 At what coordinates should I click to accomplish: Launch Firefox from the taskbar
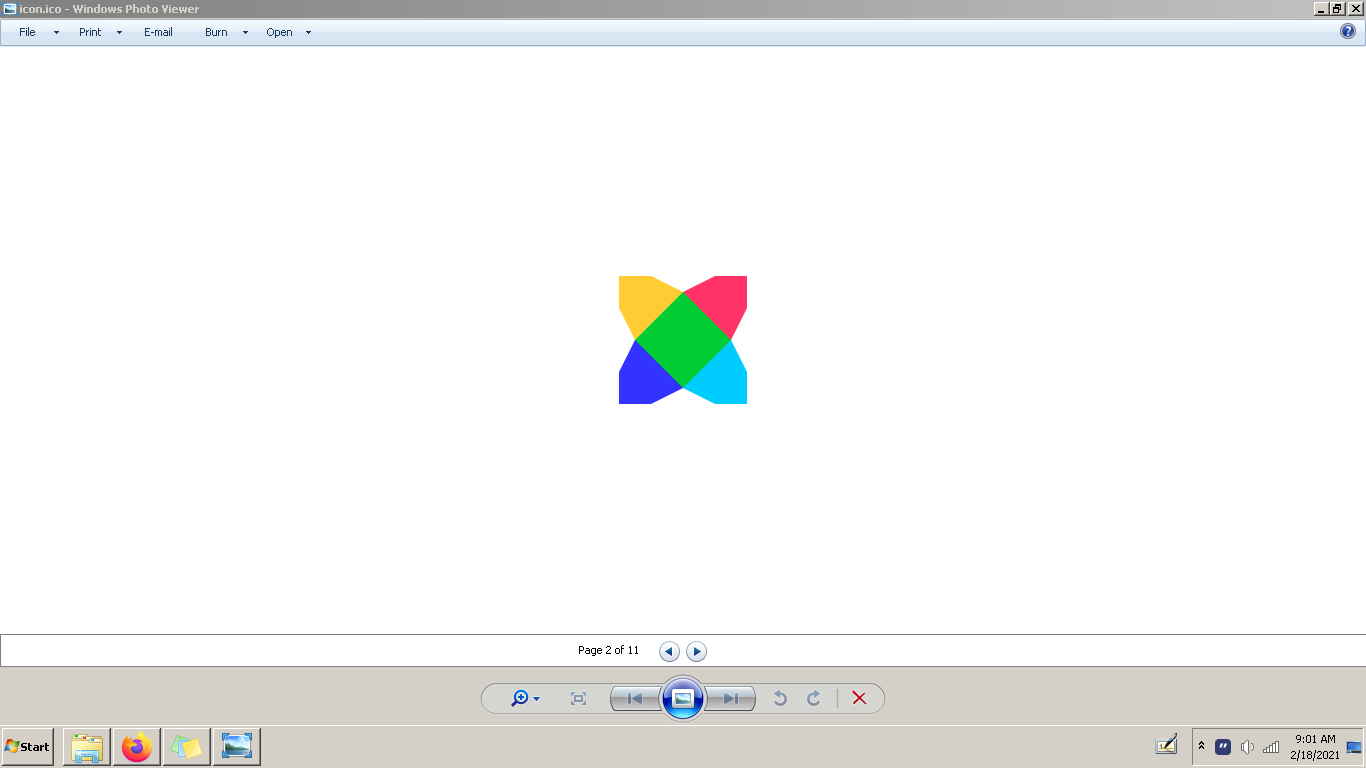(137, 746)
